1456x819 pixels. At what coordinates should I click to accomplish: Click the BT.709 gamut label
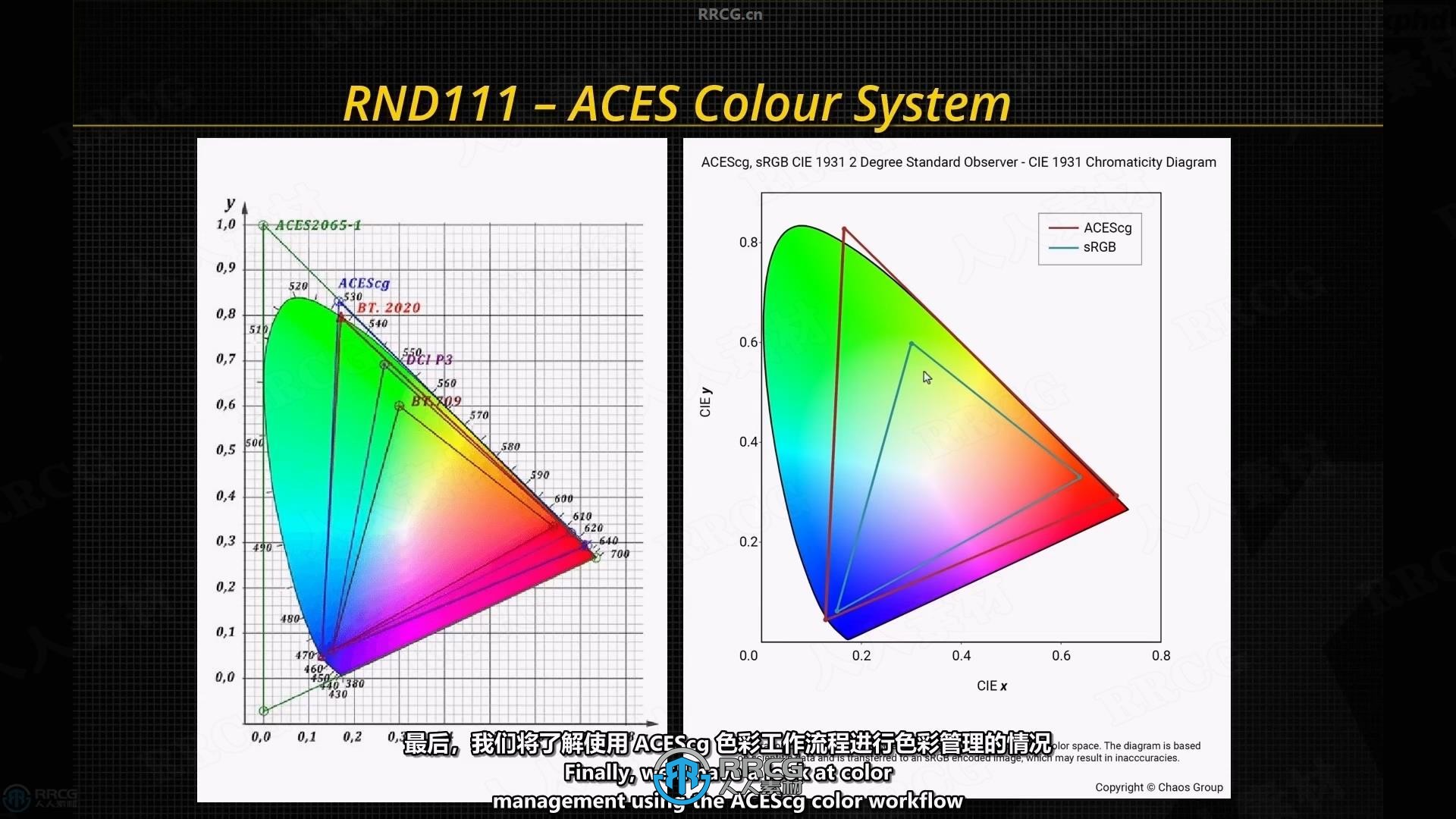click(436, 401)
